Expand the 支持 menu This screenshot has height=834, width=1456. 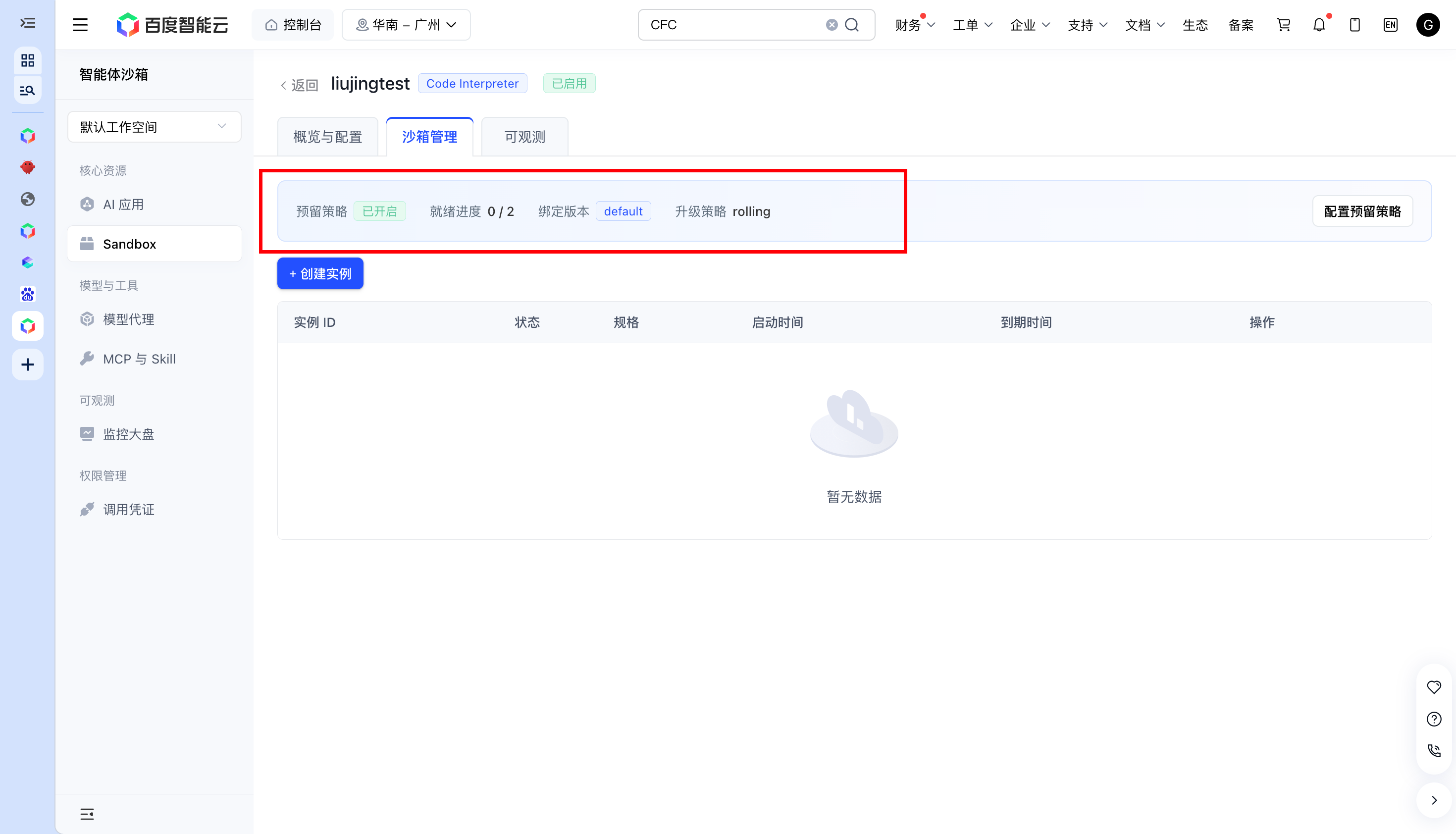point(1088,25)
